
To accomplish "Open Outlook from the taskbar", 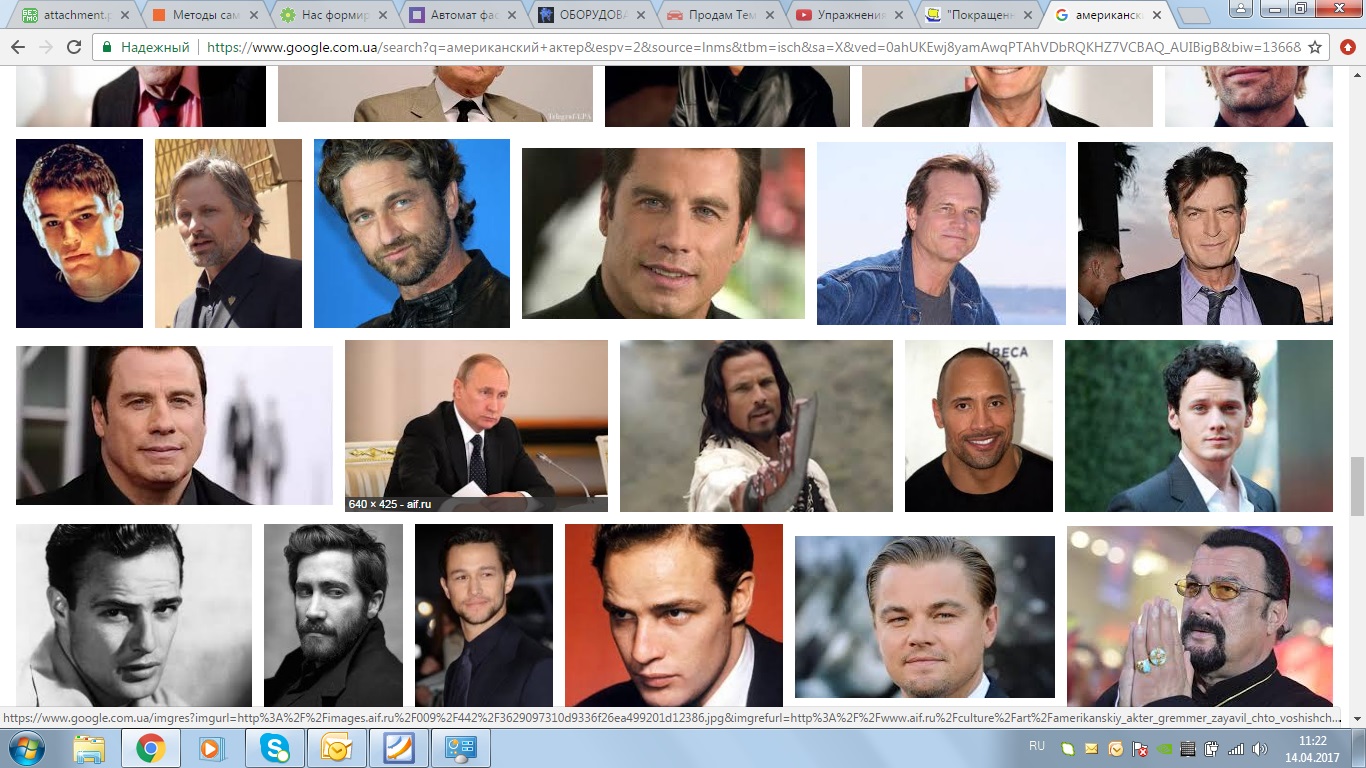I will [x=336, y=748].
